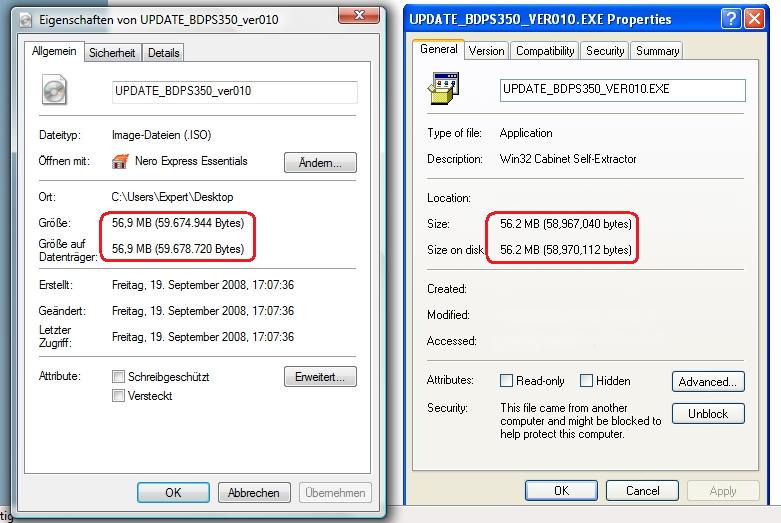Go to the Summary tab
Screen dimensions: 781x523
pyautogui.click(x=657, y=51)
